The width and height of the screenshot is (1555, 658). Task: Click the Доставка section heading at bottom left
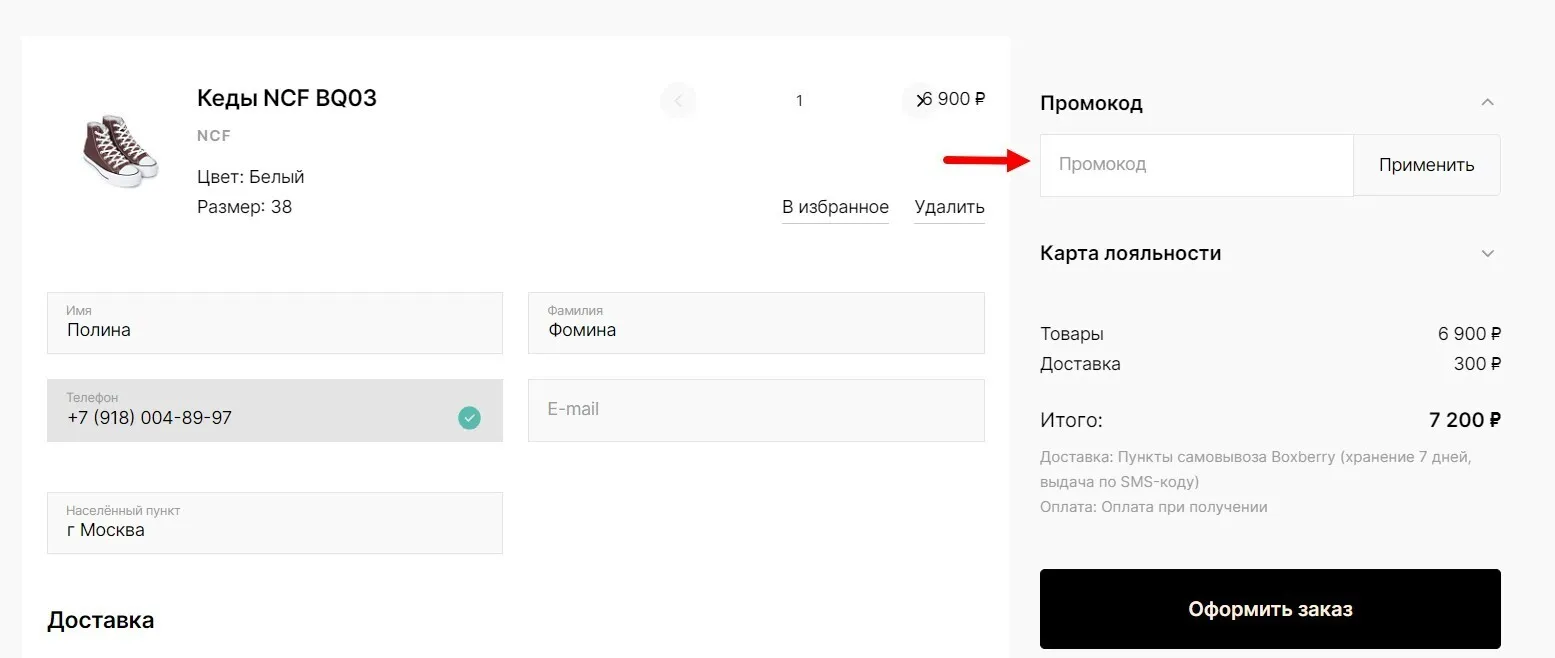click(x=100, y=620)
